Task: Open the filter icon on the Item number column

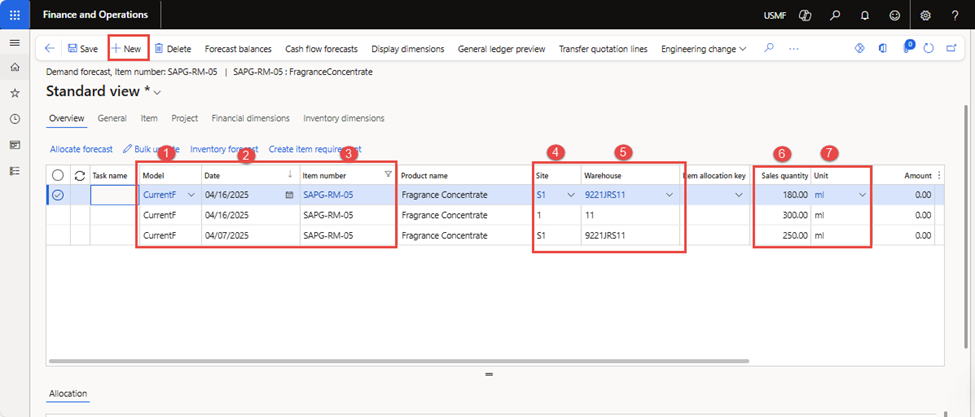Action: tap(388, 175)
